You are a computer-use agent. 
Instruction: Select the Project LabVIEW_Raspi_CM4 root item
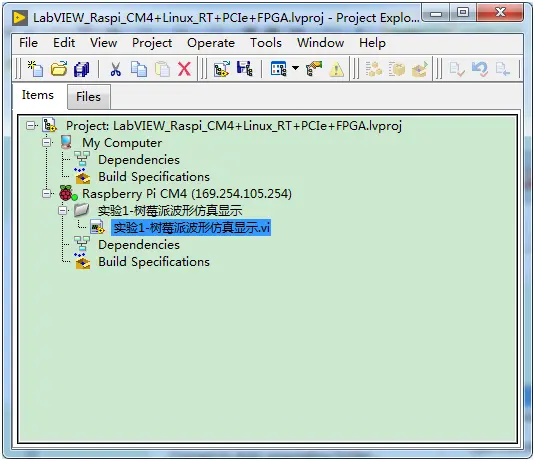(x=234, y=126)
